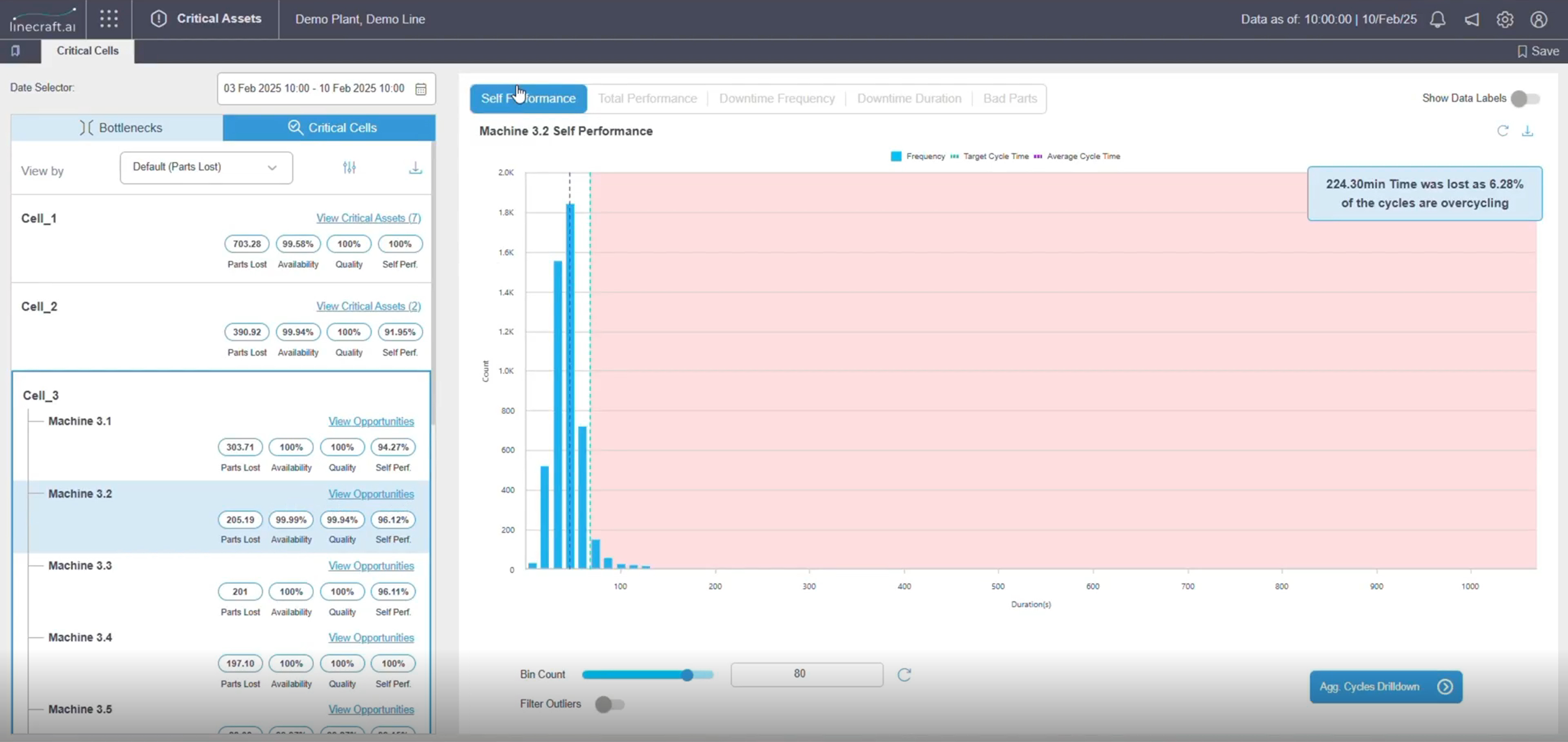The height and width of the screenshot is (742, 1568).
Task: Click the date range input field
Action: click(x=326, y=89)
